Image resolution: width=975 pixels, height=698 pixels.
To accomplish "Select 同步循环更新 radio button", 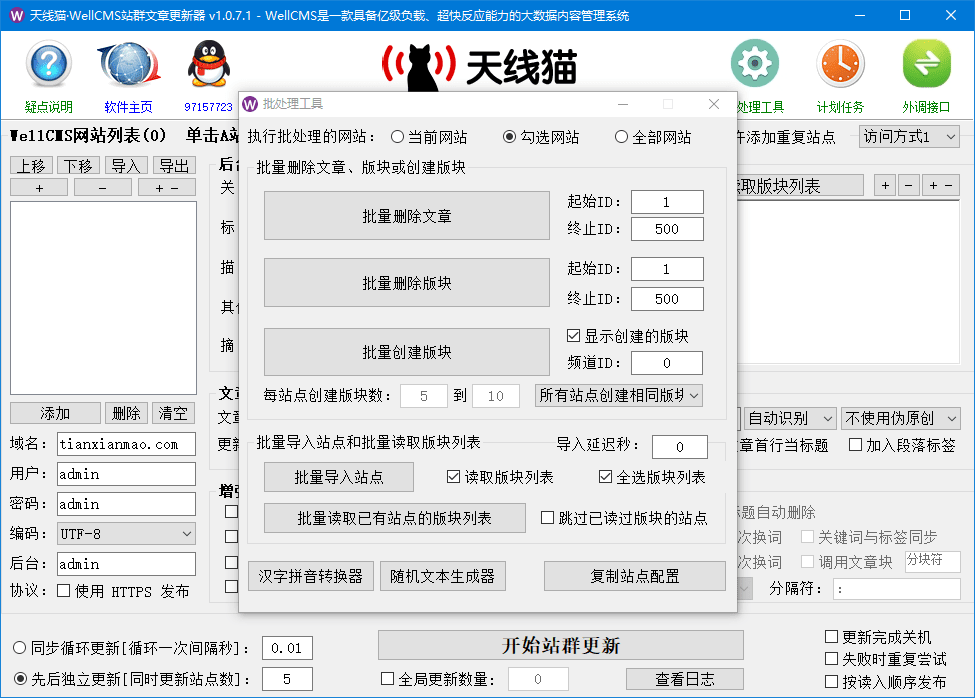I will pos(20,648).
